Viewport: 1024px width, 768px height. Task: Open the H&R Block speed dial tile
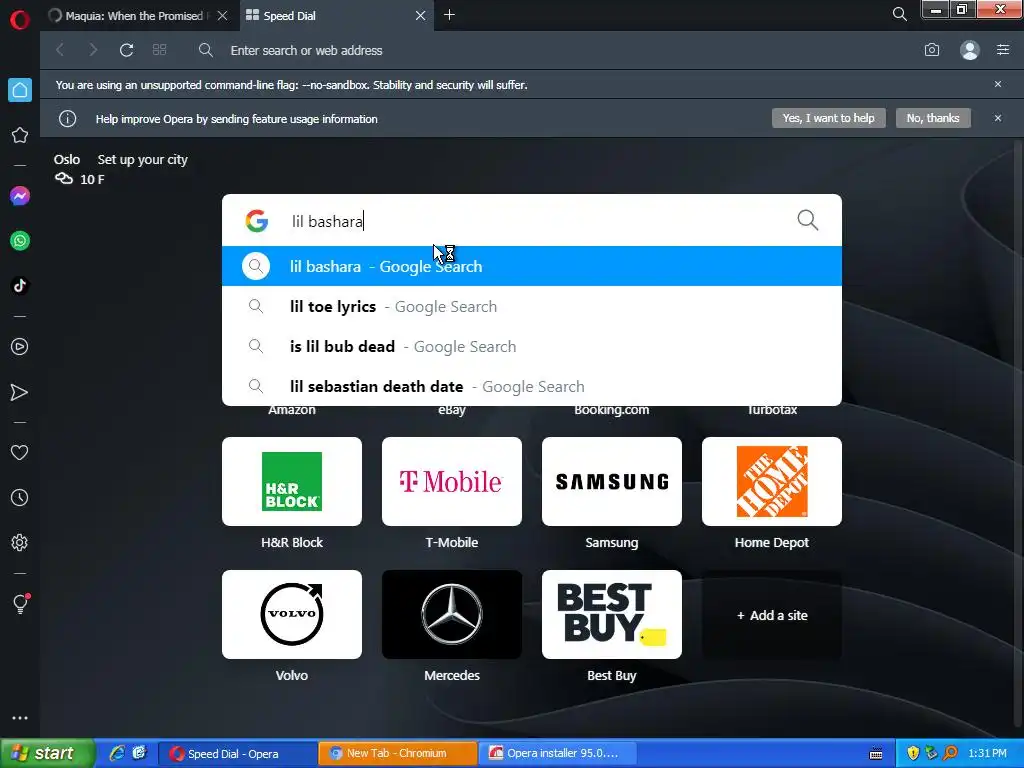[x=292, y=481]
